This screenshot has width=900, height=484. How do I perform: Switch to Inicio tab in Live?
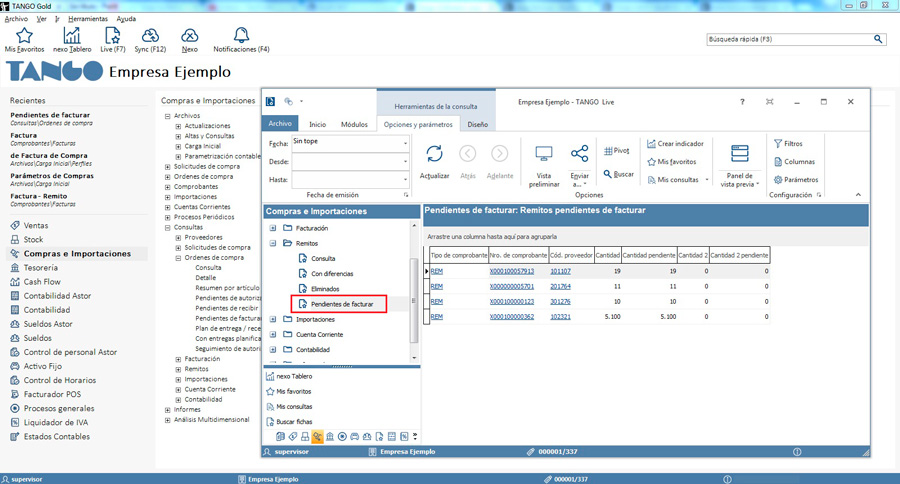coord(317,124)
